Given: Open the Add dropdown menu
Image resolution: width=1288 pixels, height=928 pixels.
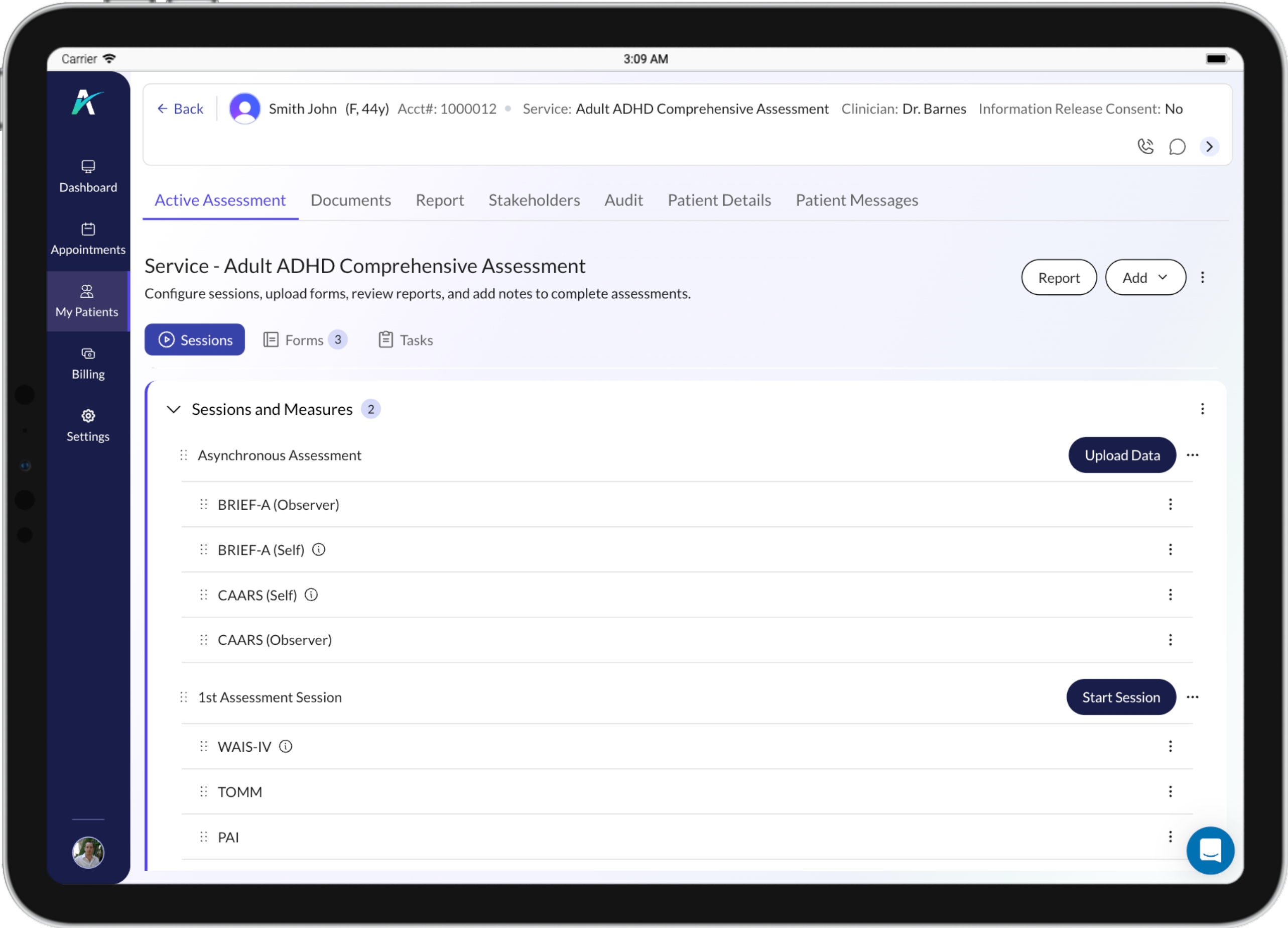Looking at the screenshot, I should [x=1145, y=277].
